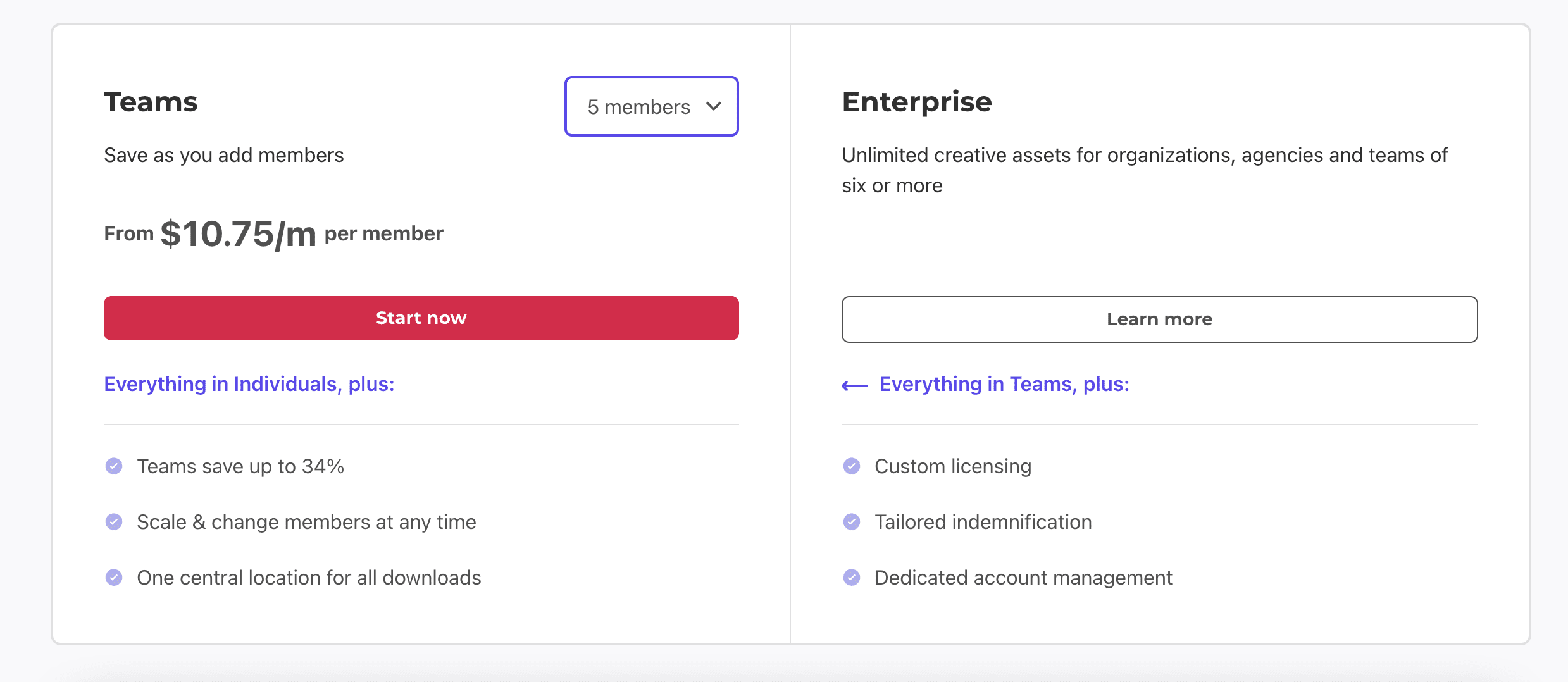Click Save as you add members subtitle
The height and width of the screenshot is (682, 1568).
[223, 155]
